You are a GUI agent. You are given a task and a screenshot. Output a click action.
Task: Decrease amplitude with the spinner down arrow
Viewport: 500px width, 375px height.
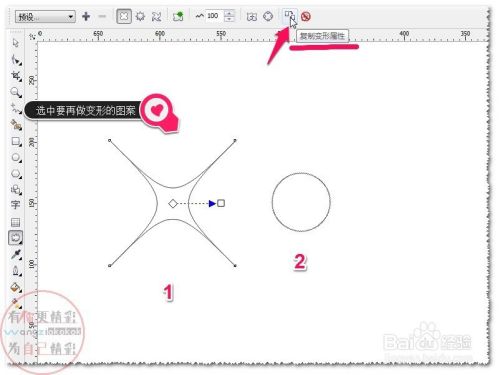229,19
